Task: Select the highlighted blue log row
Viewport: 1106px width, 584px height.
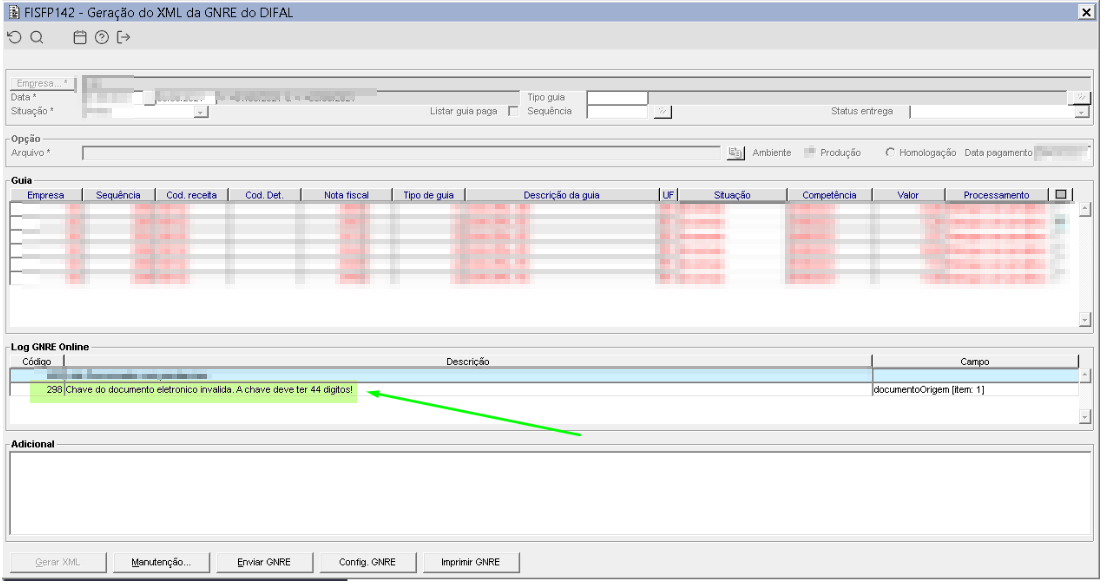Action: [544, 376]
